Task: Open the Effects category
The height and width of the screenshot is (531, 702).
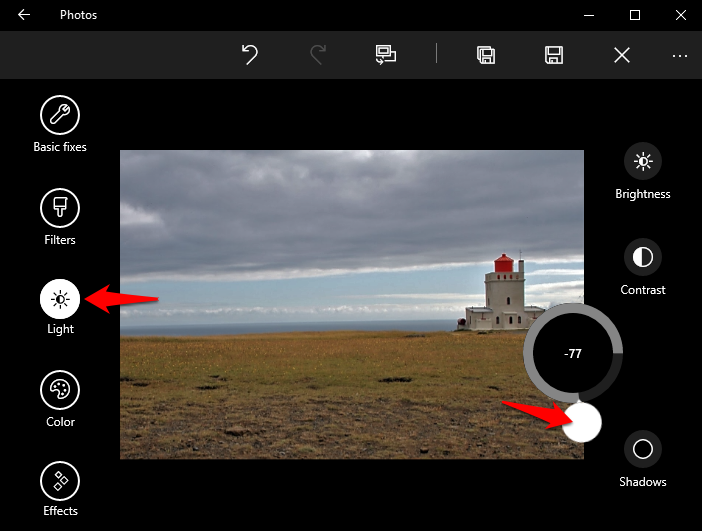Action: point(60,481)
